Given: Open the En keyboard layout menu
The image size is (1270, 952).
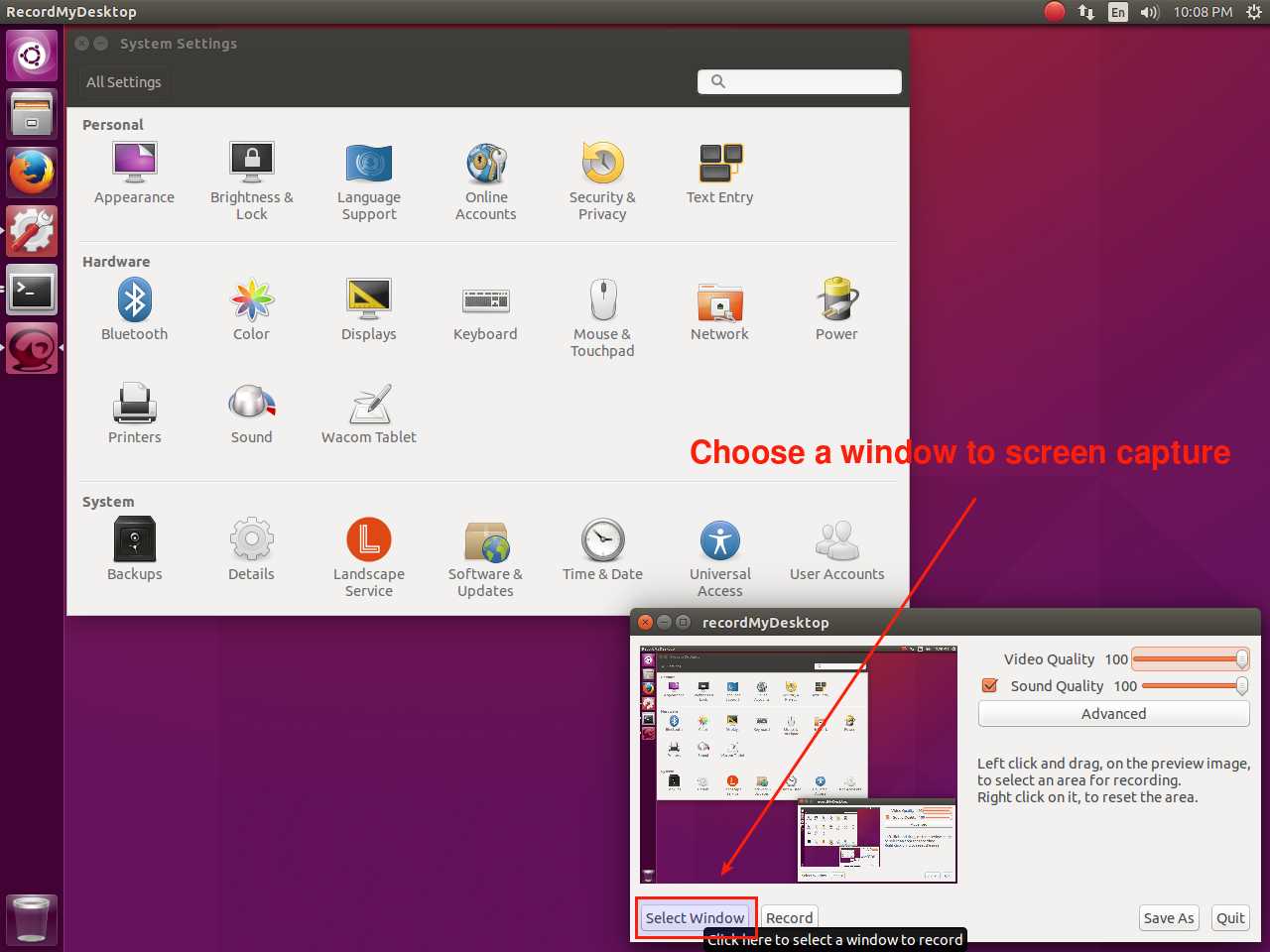Looking at the screenshot, I should tap(1118, 12).
